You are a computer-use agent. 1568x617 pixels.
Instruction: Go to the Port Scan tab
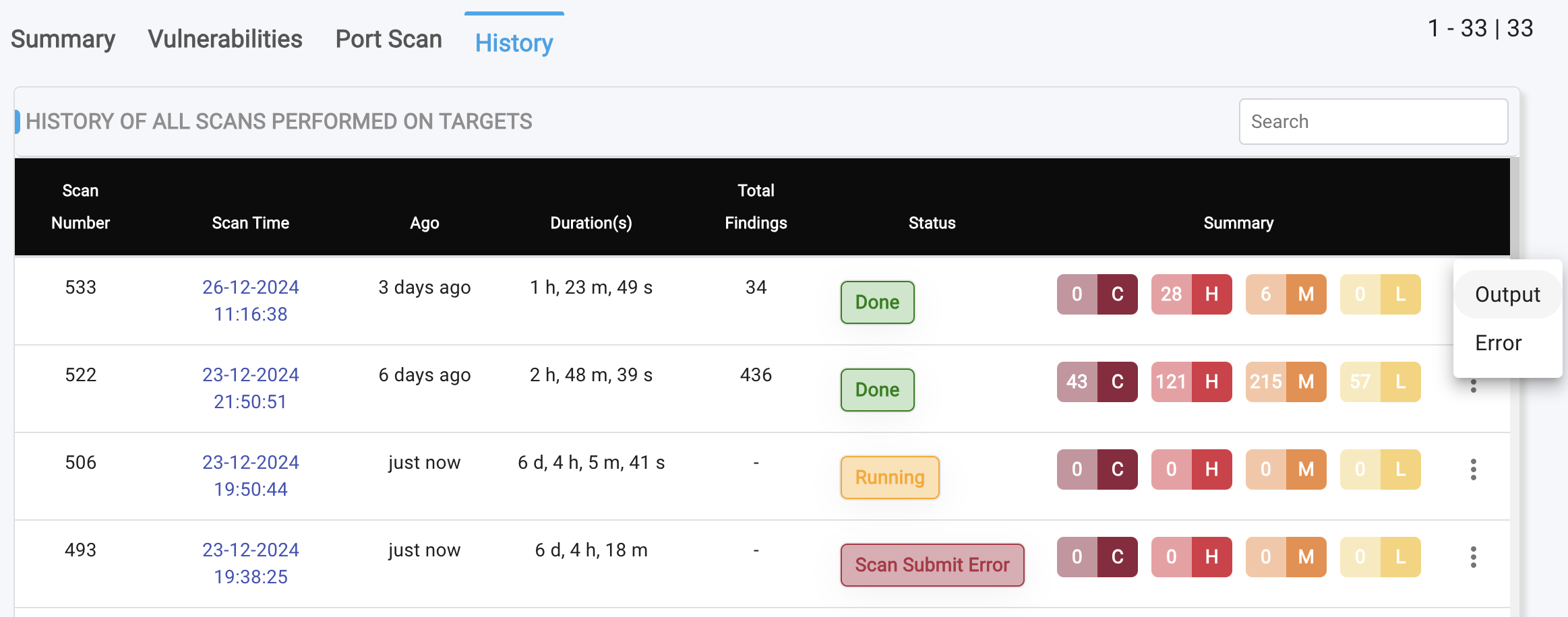click(388, 39)
